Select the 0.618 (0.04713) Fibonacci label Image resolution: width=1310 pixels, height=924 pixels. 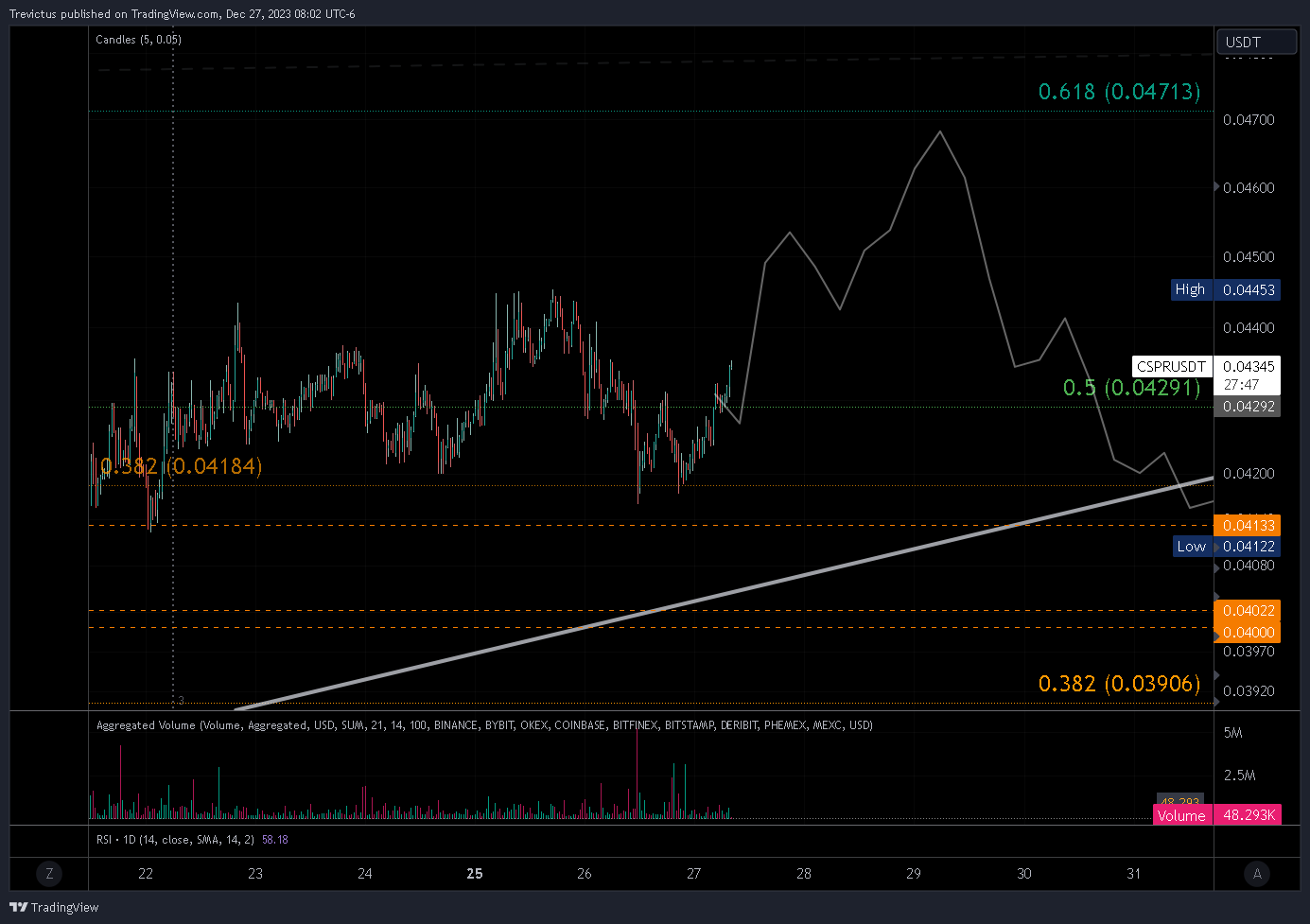[1119, 92]
